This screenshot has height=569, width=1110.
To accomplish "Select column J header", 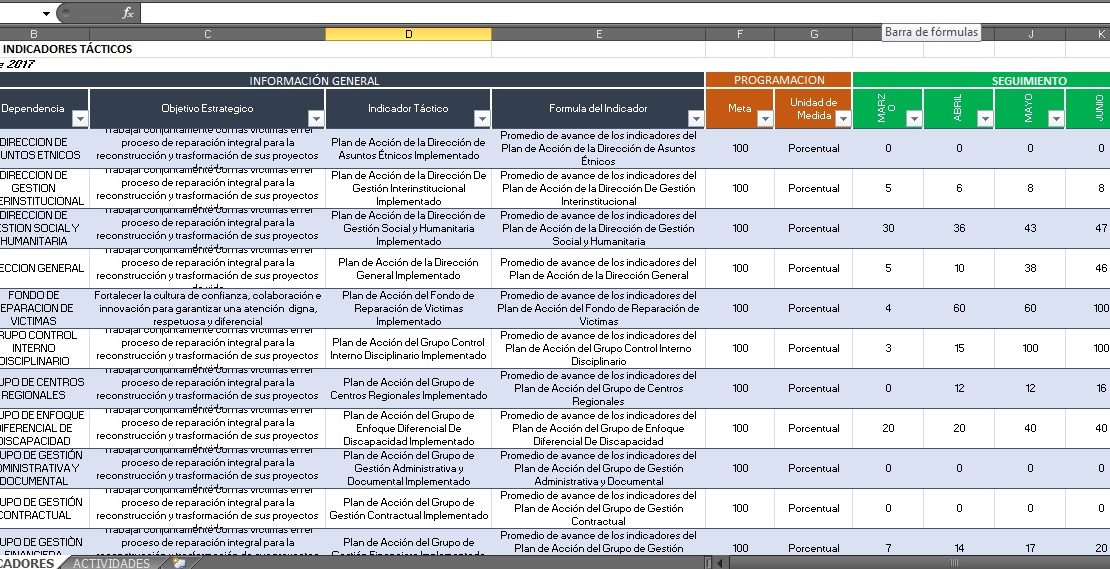I will coord(1030,34).
